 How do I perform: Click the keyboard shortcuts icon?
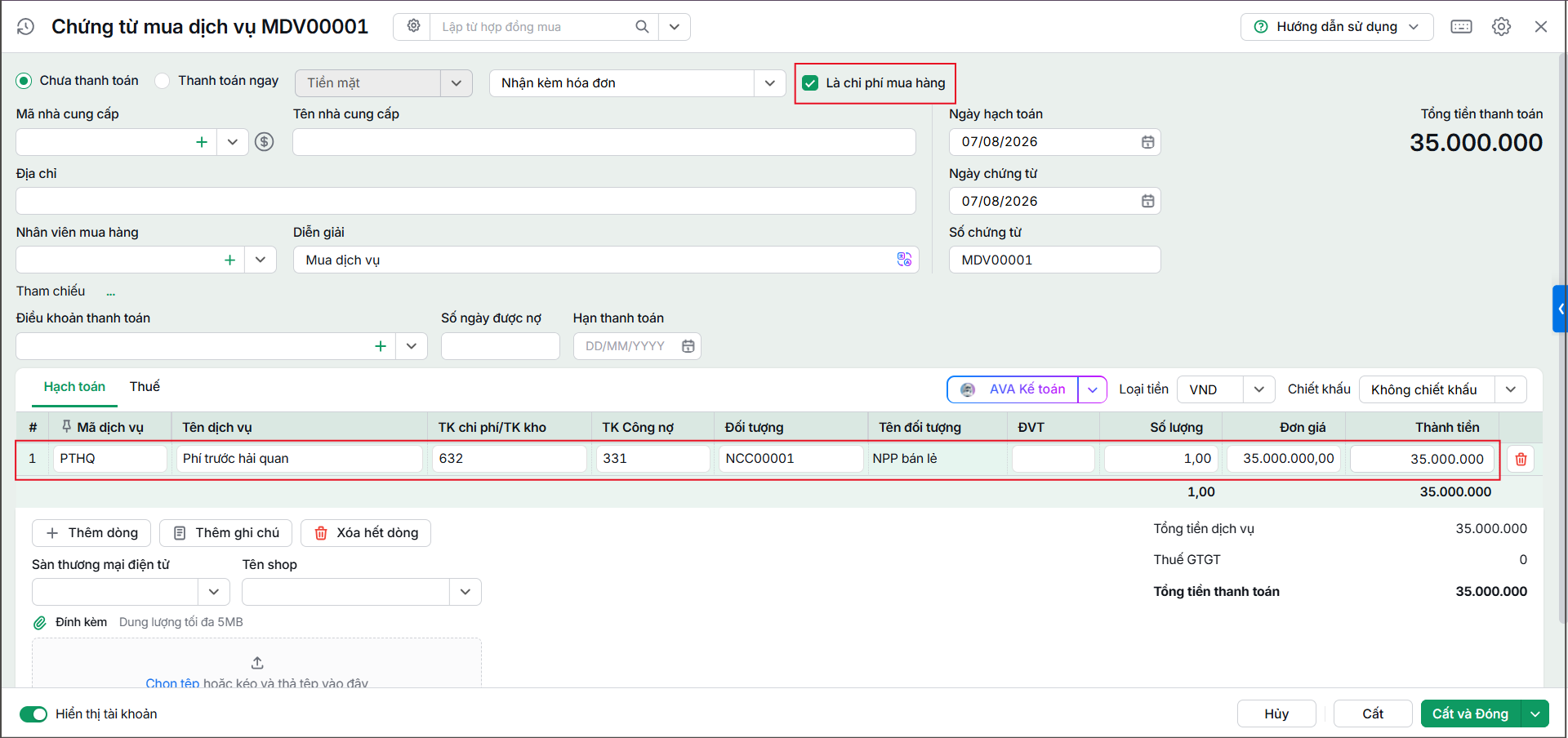(1461, 27)
